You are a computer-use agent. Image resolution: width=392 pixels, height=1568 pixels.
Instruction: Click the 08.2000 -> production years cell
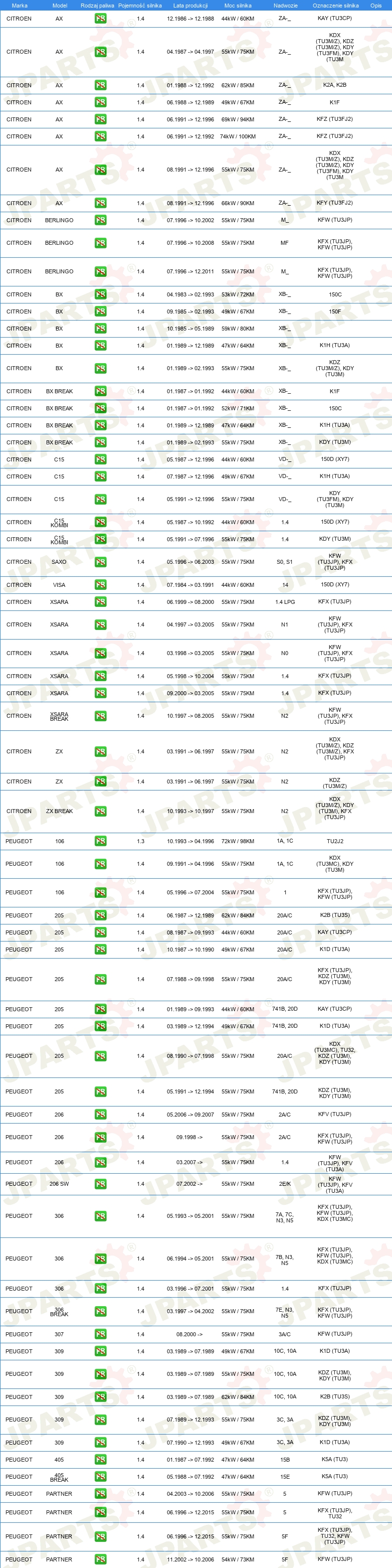coord(189,1334)
